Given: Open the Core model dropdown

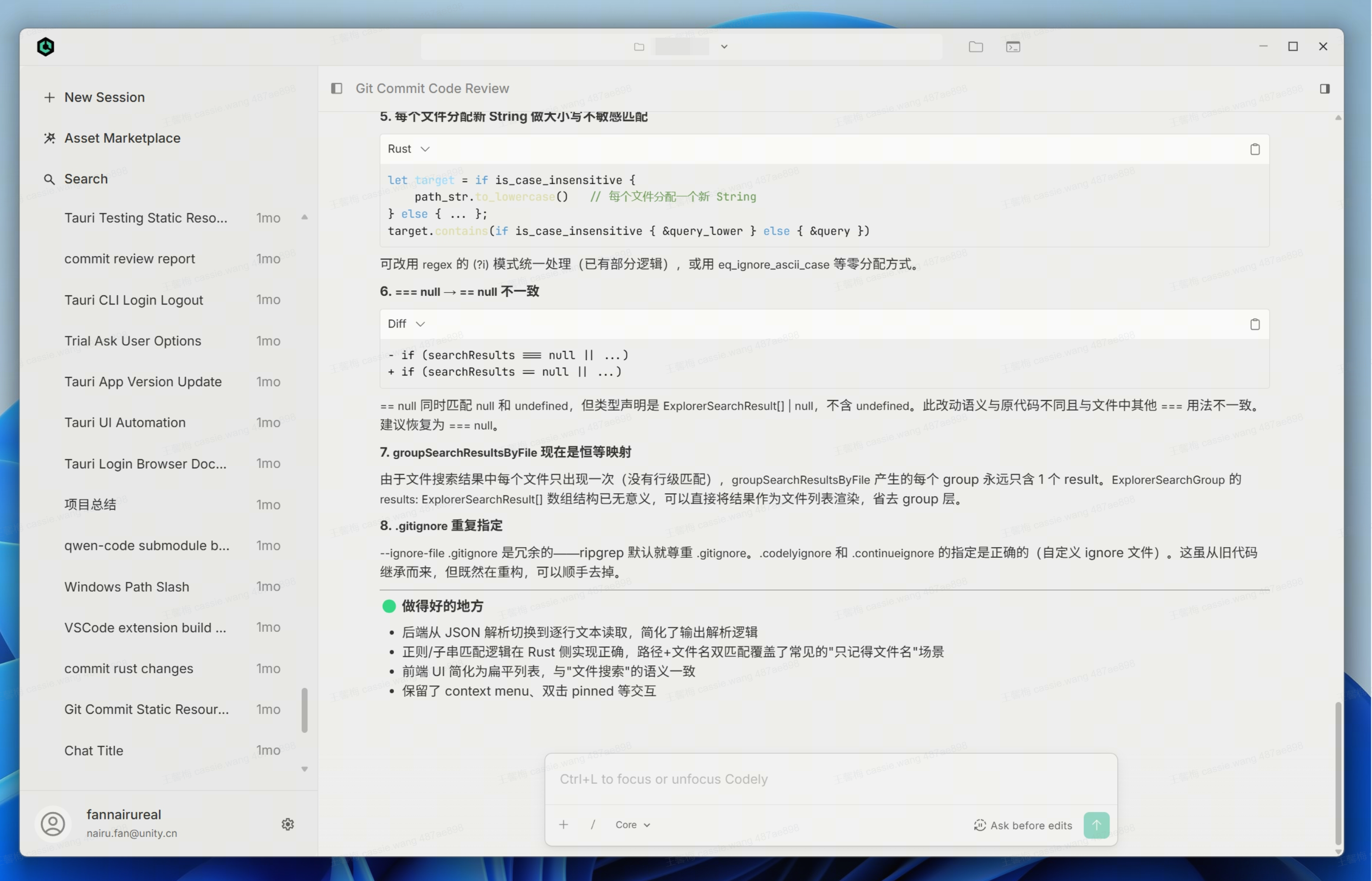Looking at the screenshot, I should coord(632,824).
